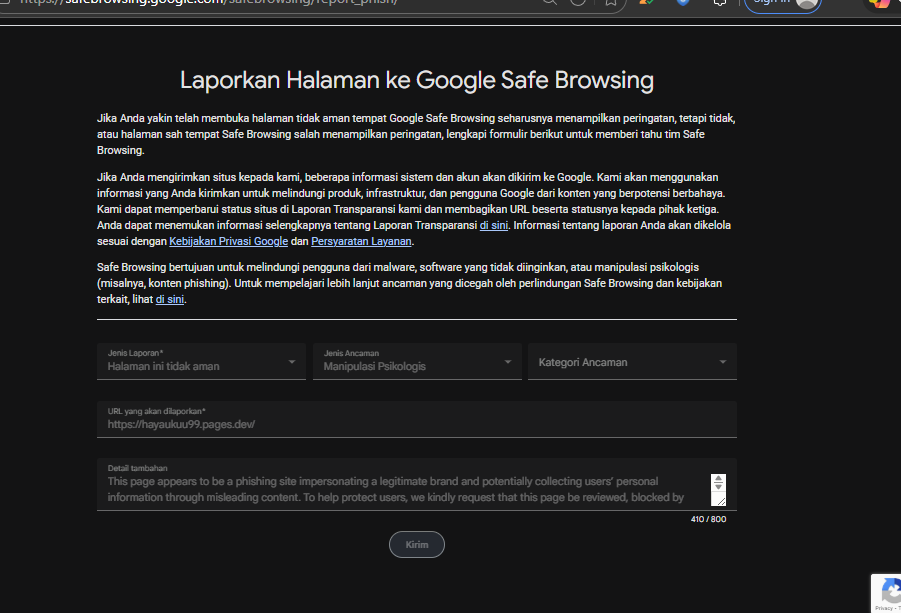
Task: Expand the Kategori Ancaman dropdown
Action: pos(632,361)
